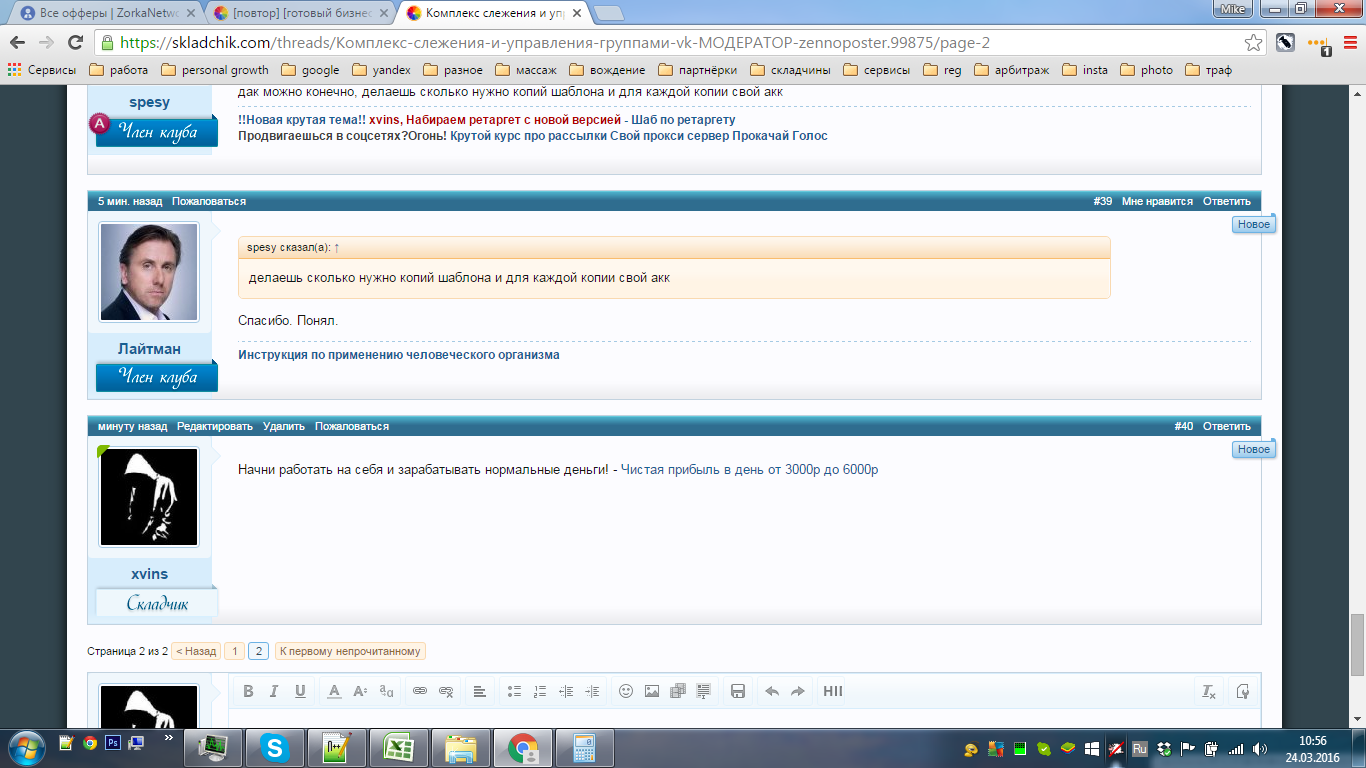Image resolution: width=1366 pixels, height=768 pixels.
Task: Bookmark this page with the star icon
Action: 1253,43
